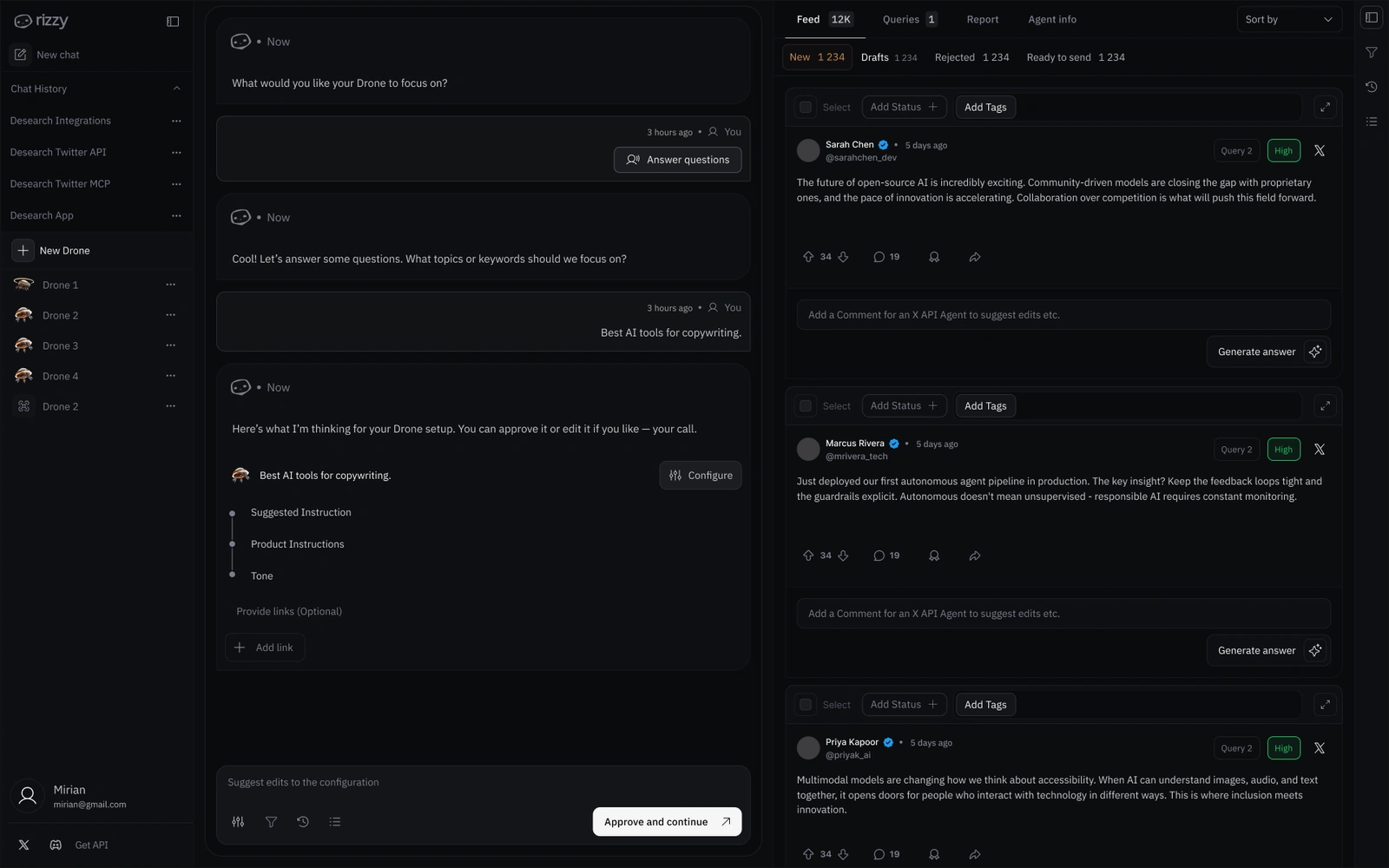
Task: Open options menu for Drone 3
Action: [x=171, y=345]
